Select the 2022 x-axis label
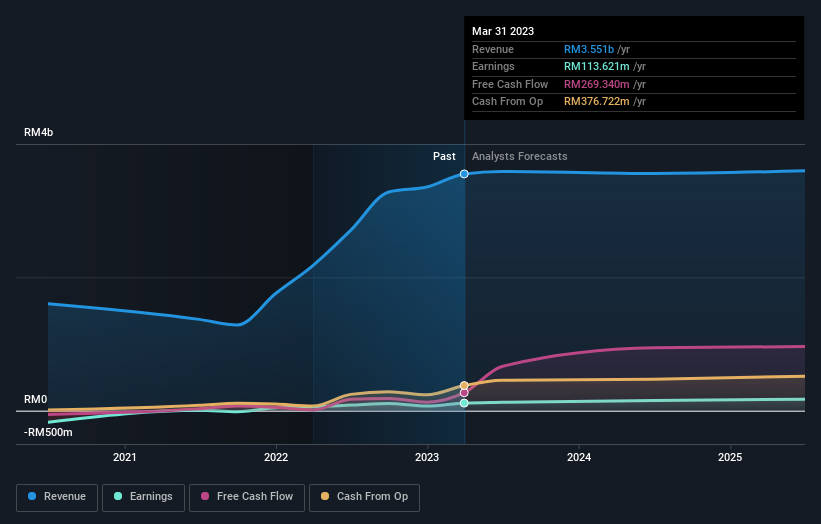The image size is (821, 524). tap(276, 458)
